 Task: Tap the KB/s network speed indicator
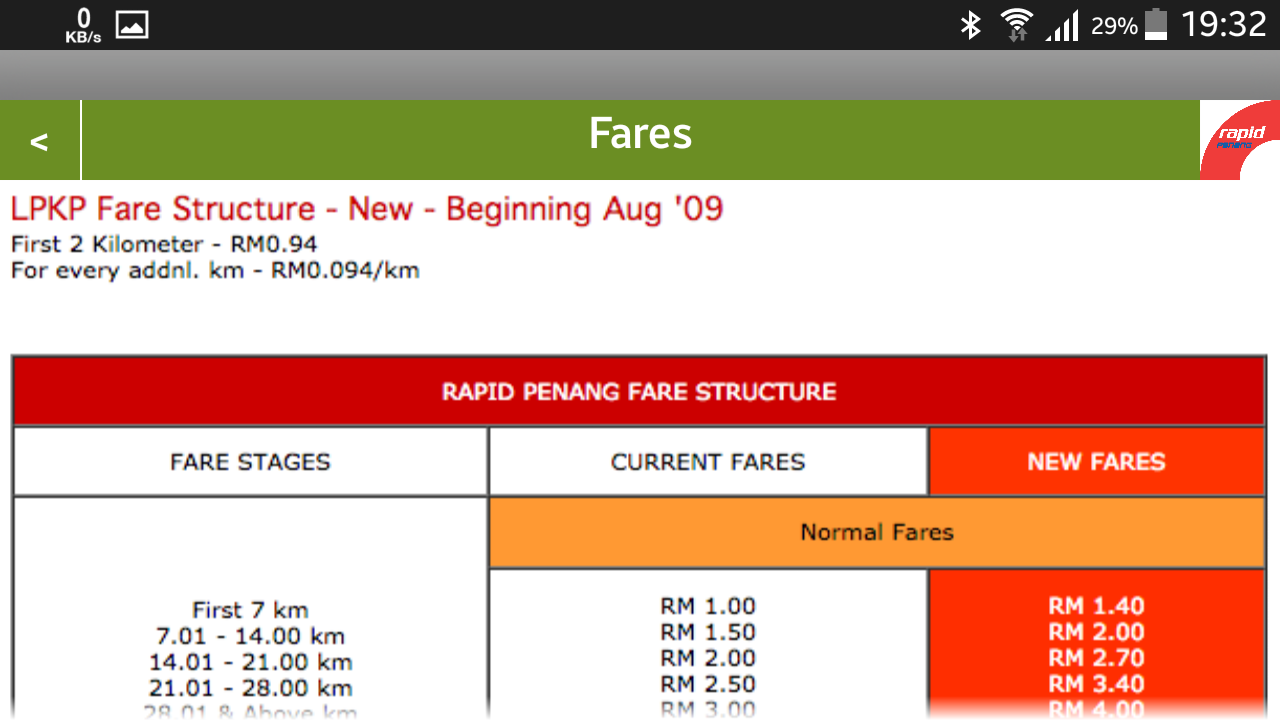point(83,25)
